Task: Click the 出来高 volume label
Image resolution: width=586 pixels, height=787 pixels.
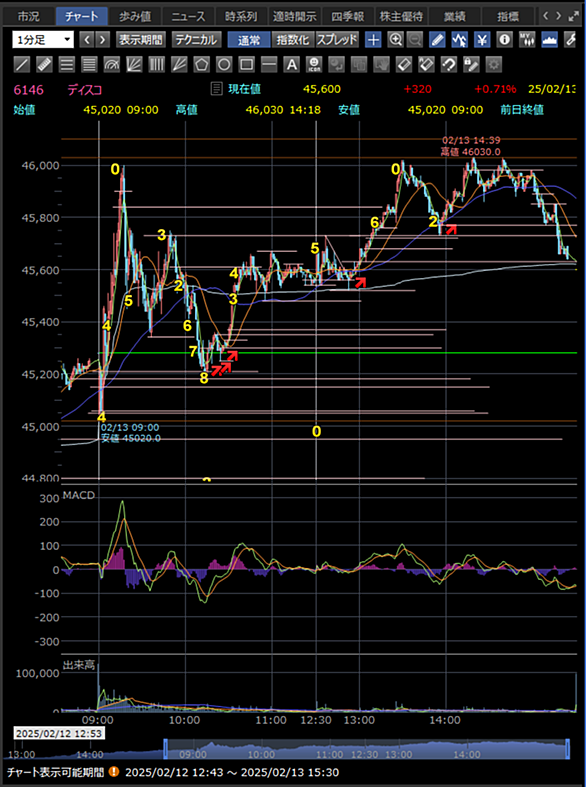Action: [78, 665]
